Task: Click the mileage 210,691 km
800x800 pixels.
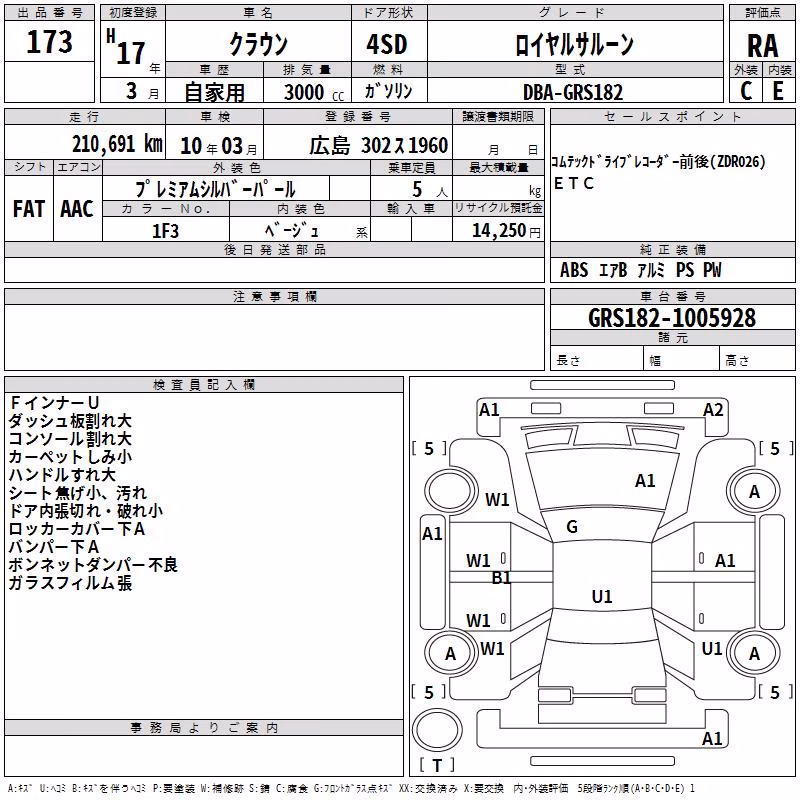Action: coord(117,144)
